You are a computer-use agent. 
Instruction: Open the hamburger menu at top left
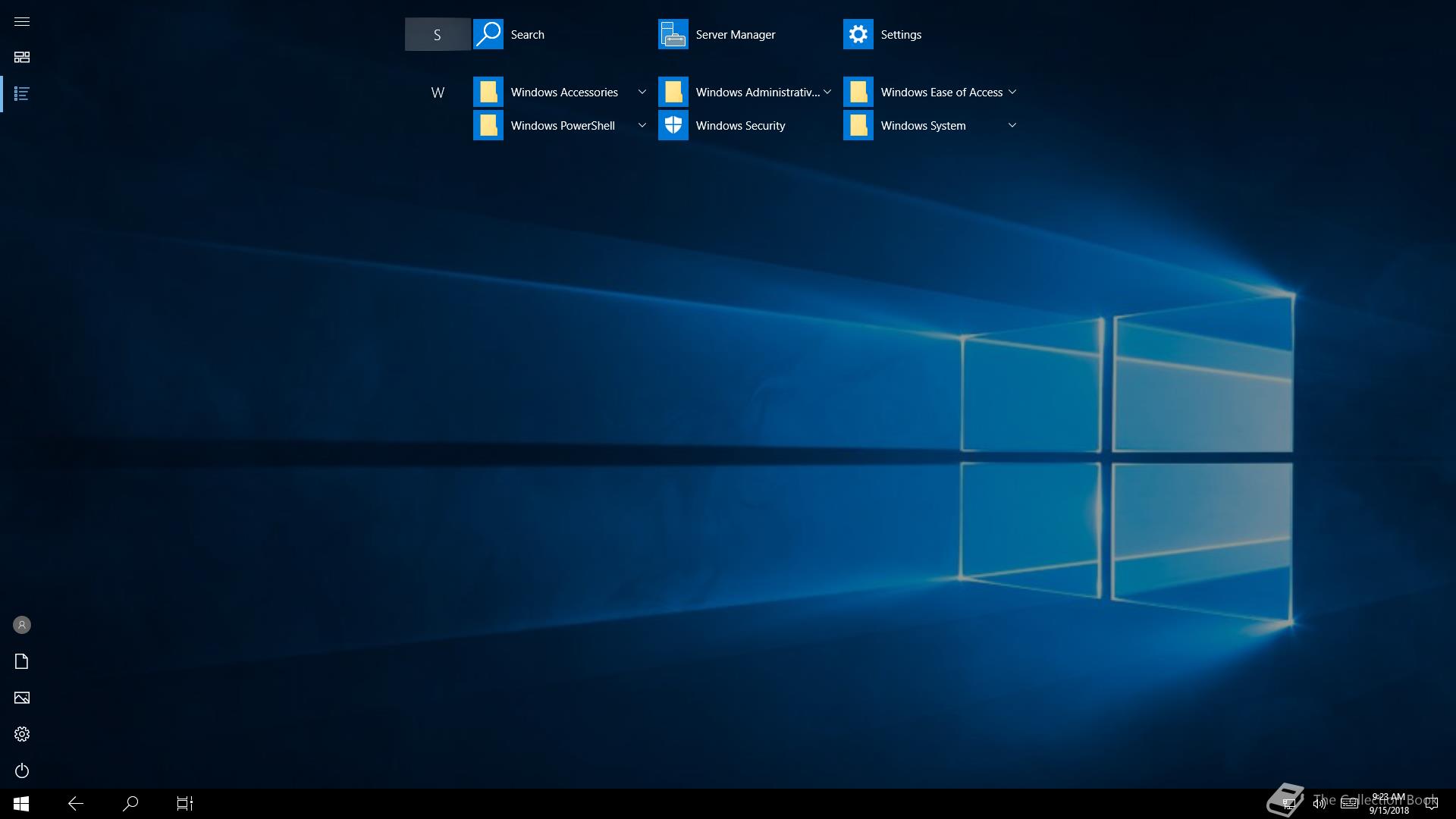pos(22,21)
